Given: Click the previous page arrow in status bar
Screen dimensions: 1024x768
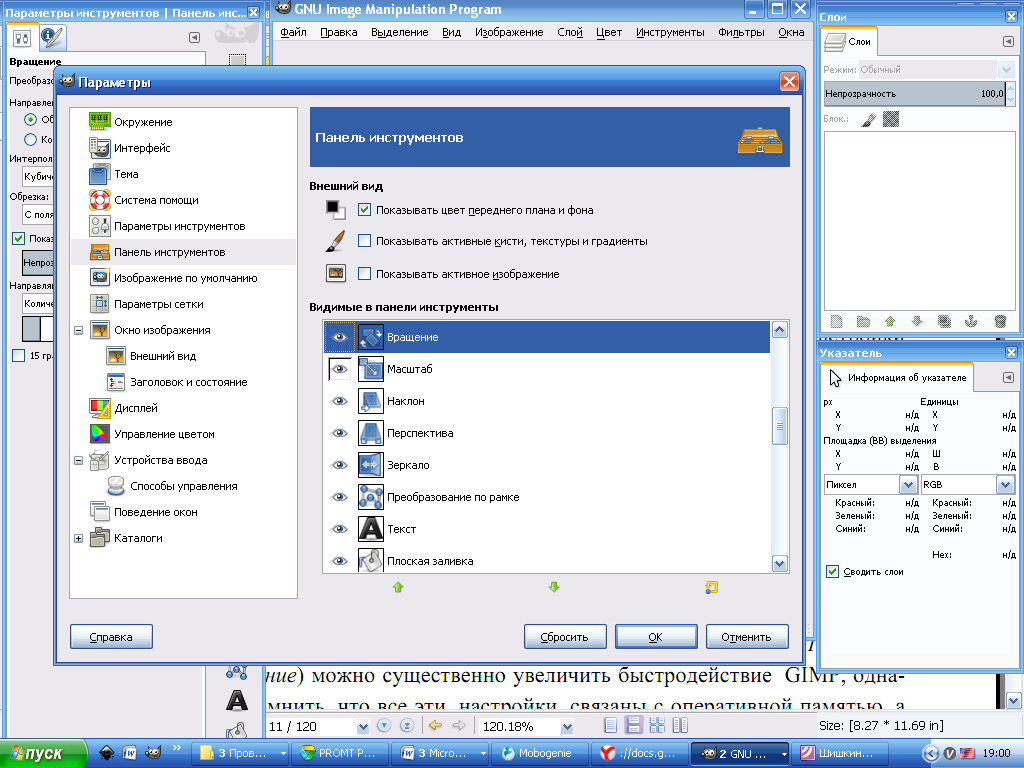Looking at the screenshot, I should pos(435,726).
